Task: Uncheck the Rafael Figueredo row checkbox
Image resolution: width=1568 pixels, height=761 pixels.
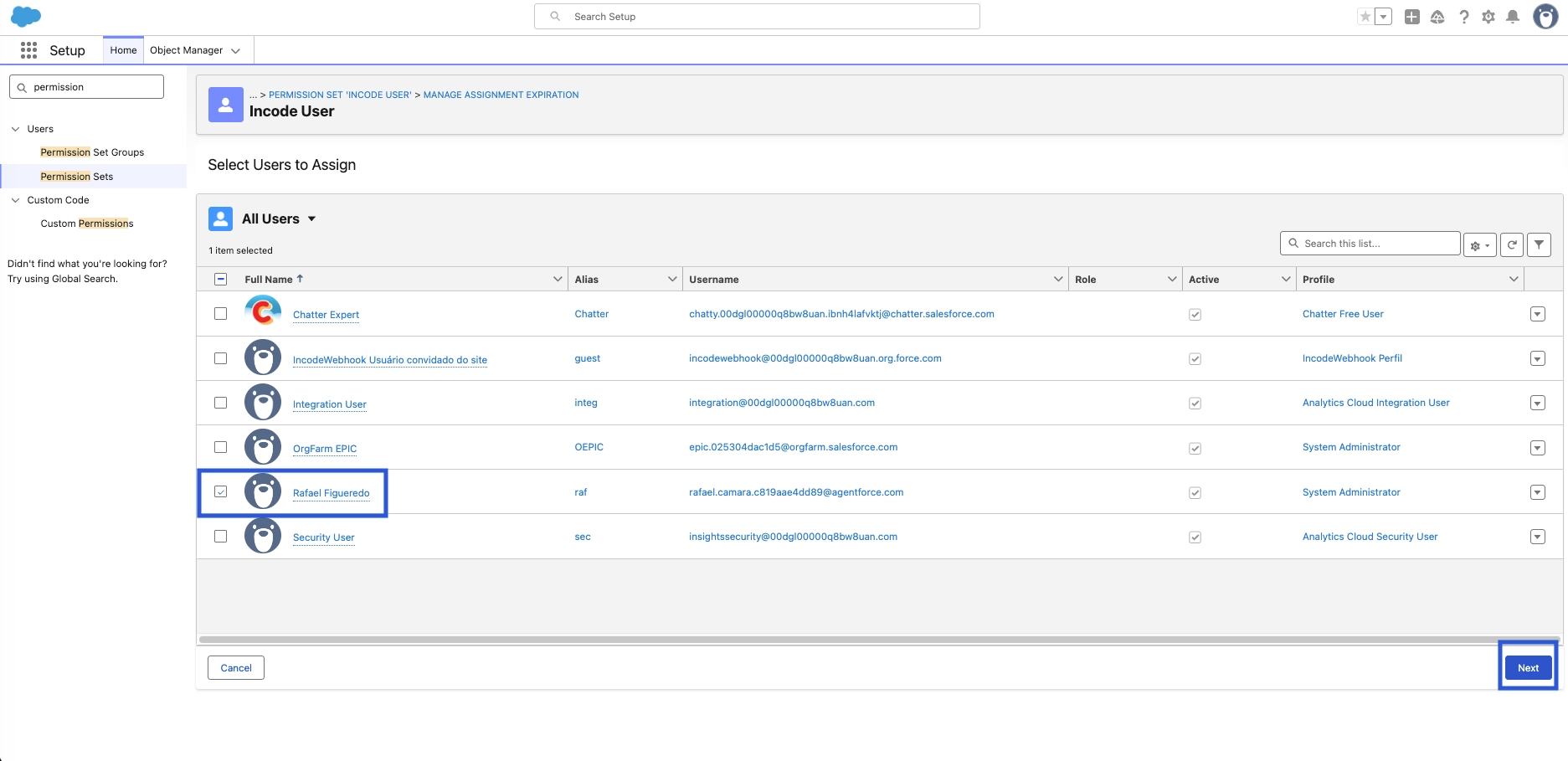Action: 221,491
